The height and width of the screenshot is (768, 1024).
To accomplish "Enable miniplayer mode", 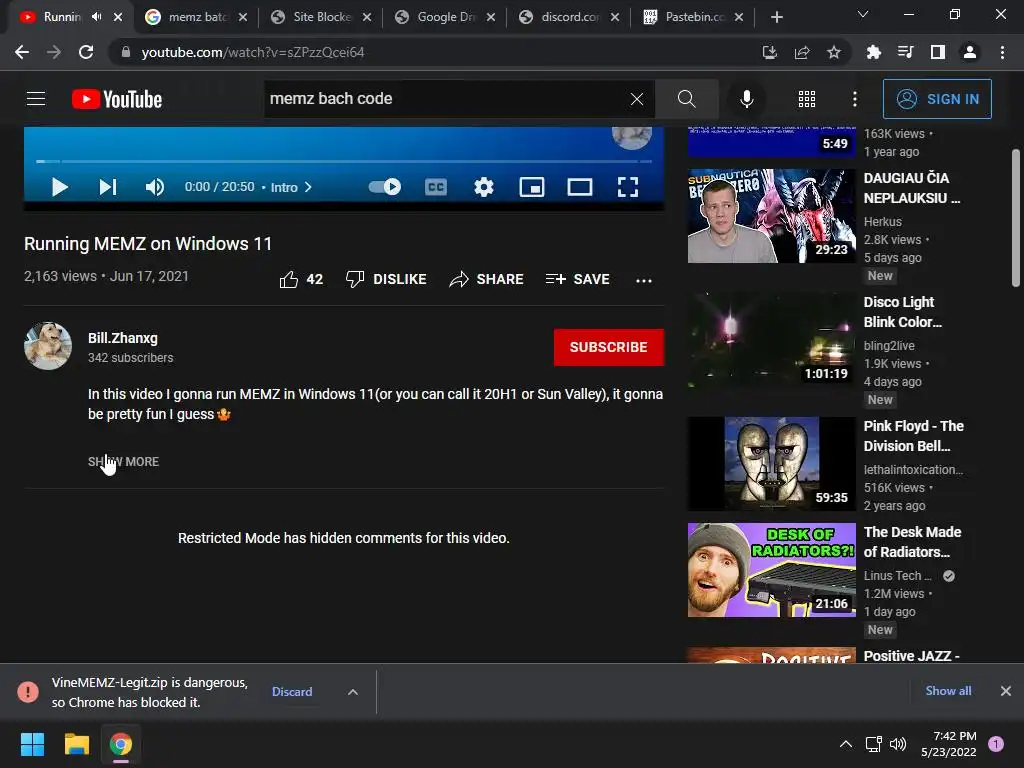I will pyautogui.click(x=532, y=187).
